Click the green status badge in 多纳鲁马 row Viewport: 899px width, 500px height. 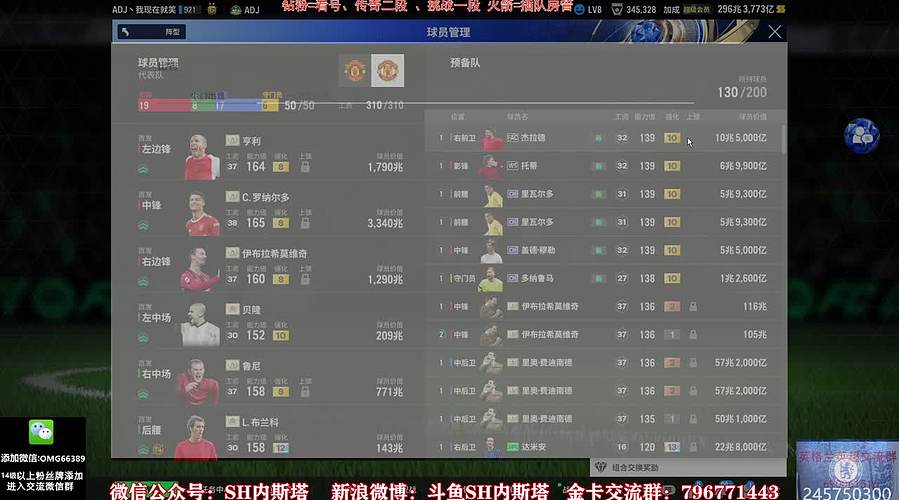[598, 279]
